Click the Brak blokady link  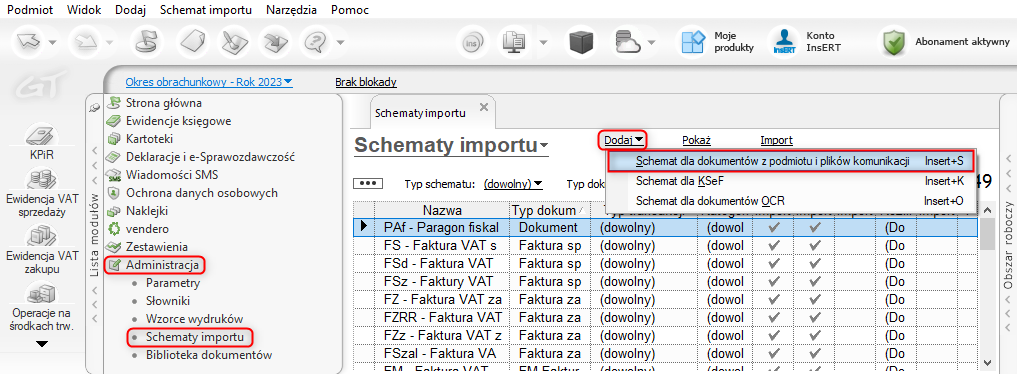click(x=366, y=82)
